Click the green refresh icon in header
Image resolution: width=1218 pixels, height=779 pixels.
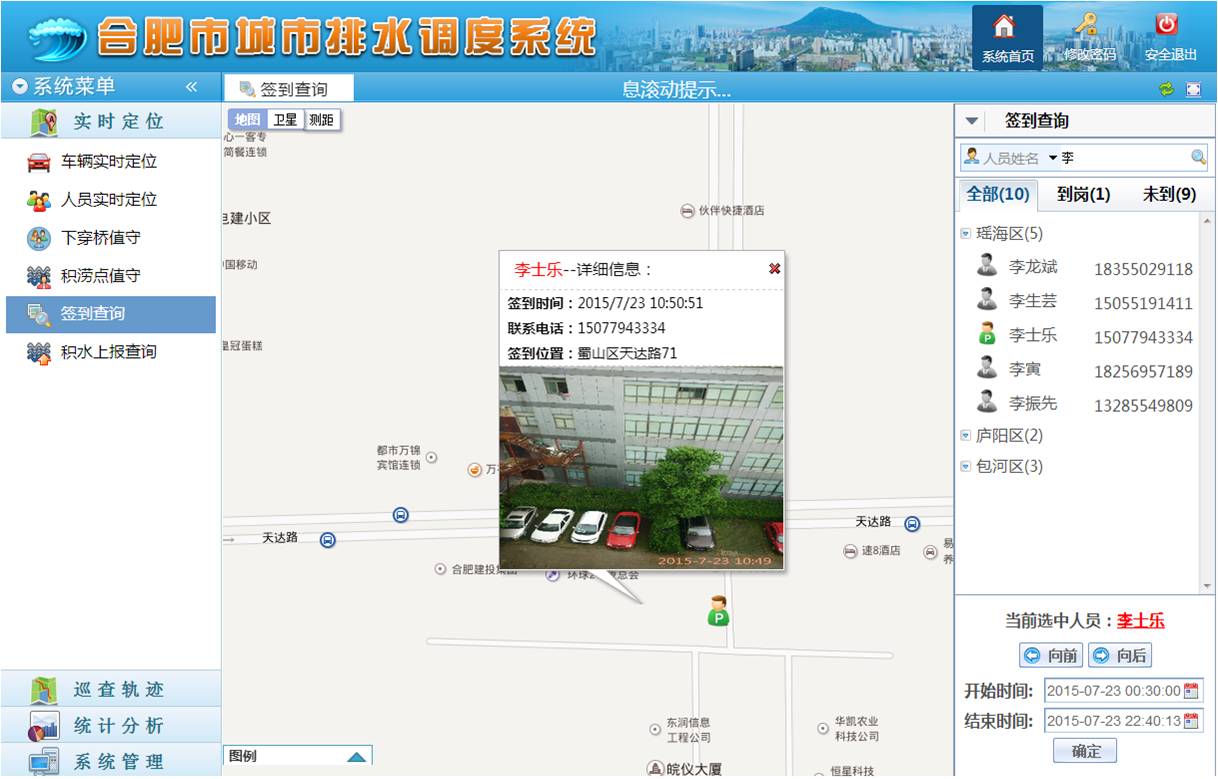tap(1166, 89)
